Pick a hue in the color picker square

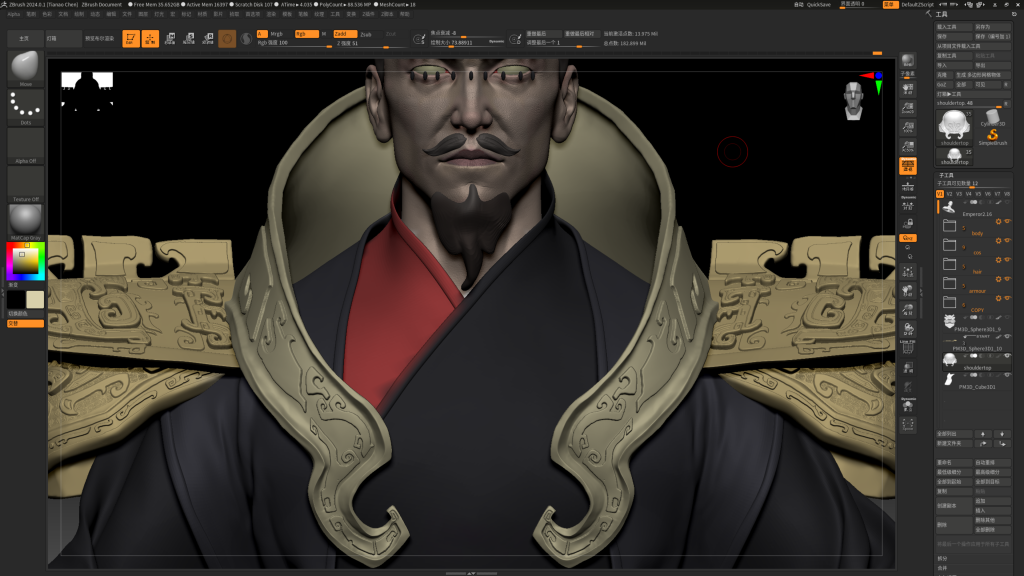pos(25,261)
